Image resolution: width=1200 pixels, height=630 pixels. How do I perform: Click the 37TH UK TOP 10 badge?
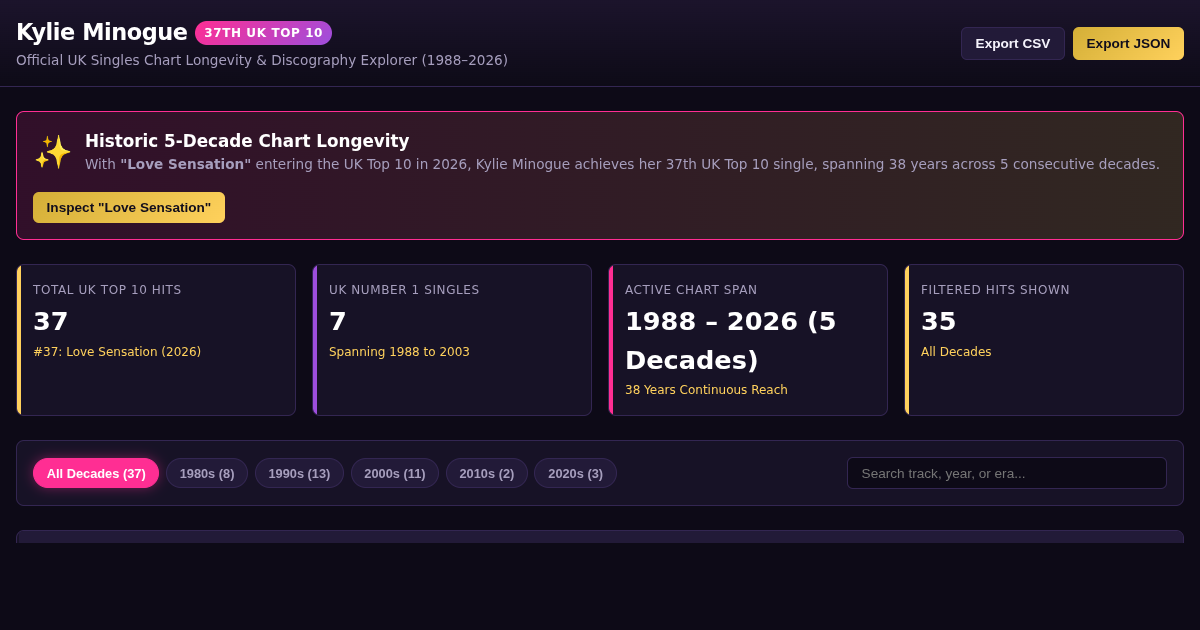click(263, 33)
